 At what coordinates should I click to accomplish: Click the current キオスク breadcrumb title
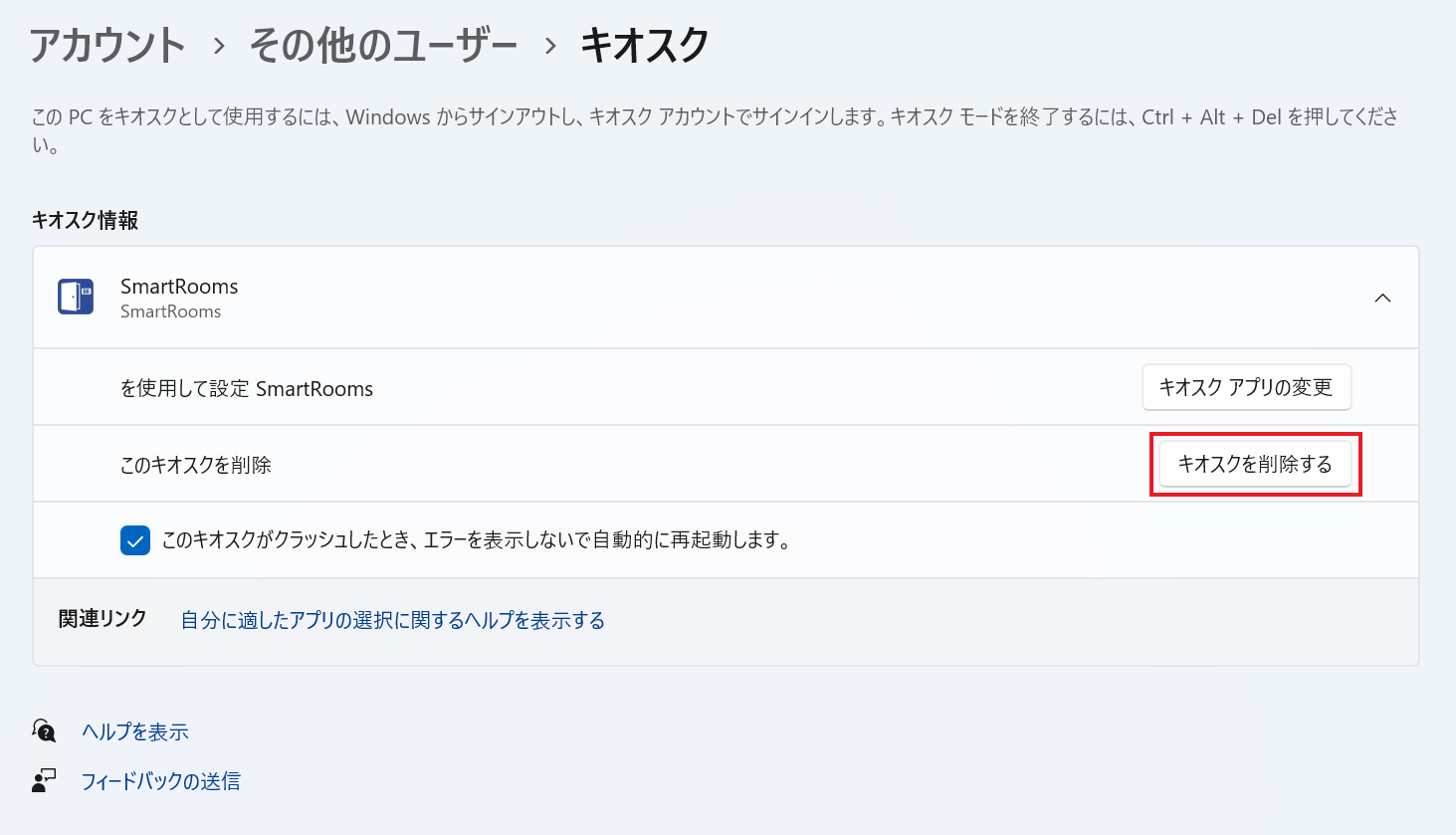(x=645, y=46)
